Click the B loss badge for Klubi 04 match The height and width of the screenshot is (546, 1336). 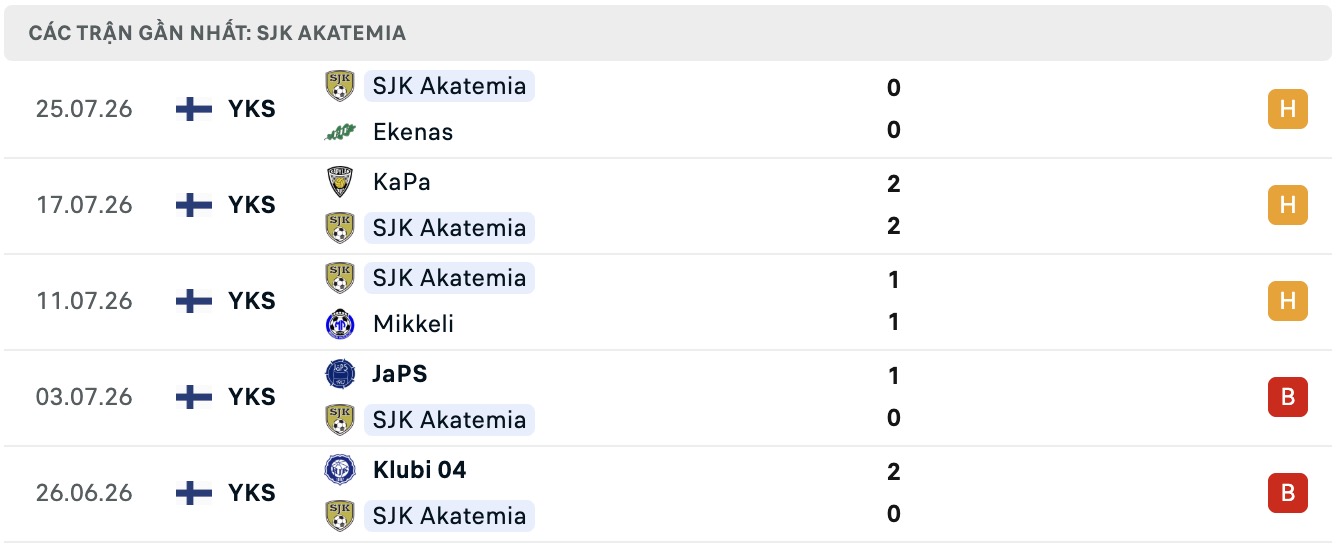(1287, 493)
